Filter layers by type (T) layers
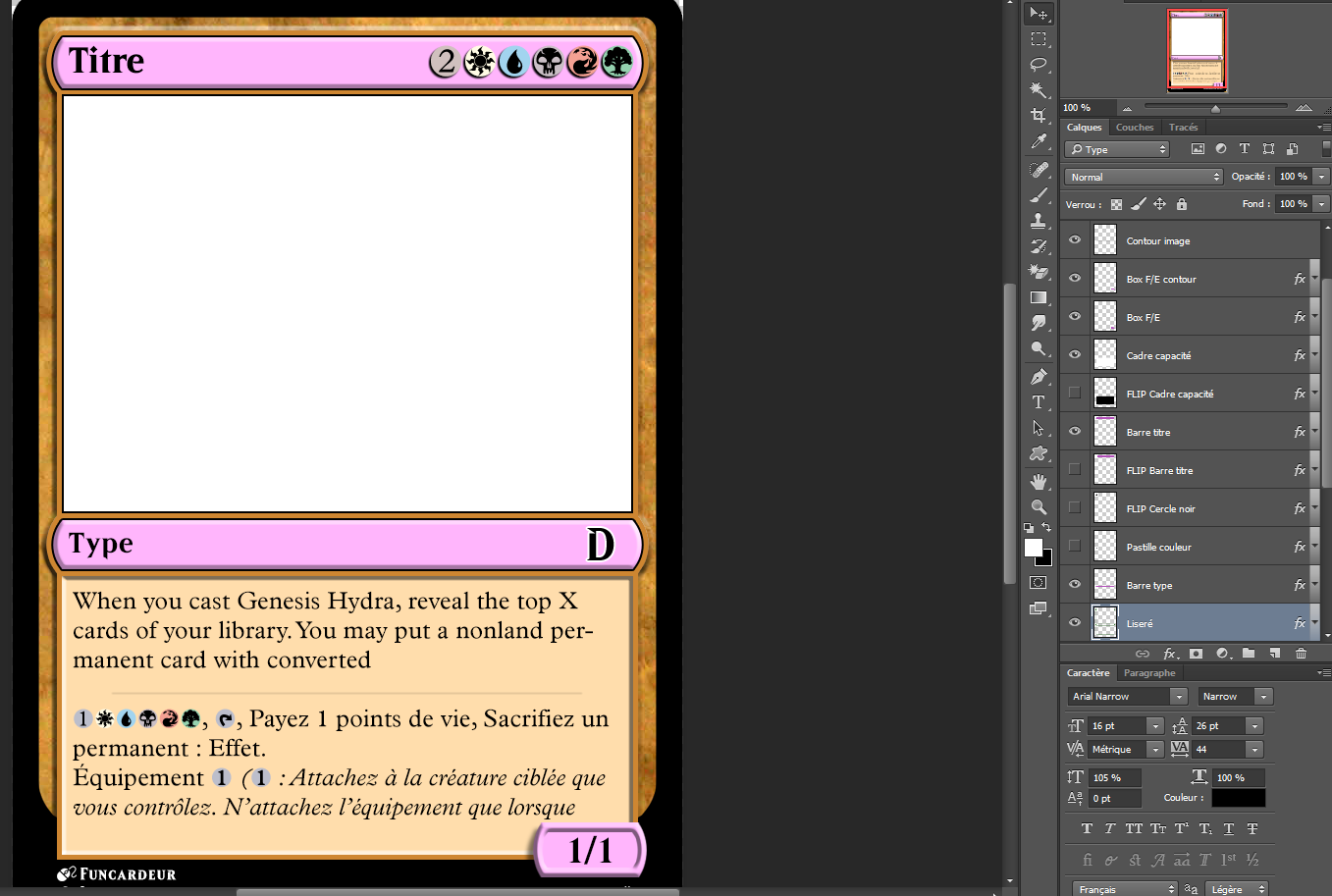The width and height of the screenshot is (1332, 896). click(1245, 149)
